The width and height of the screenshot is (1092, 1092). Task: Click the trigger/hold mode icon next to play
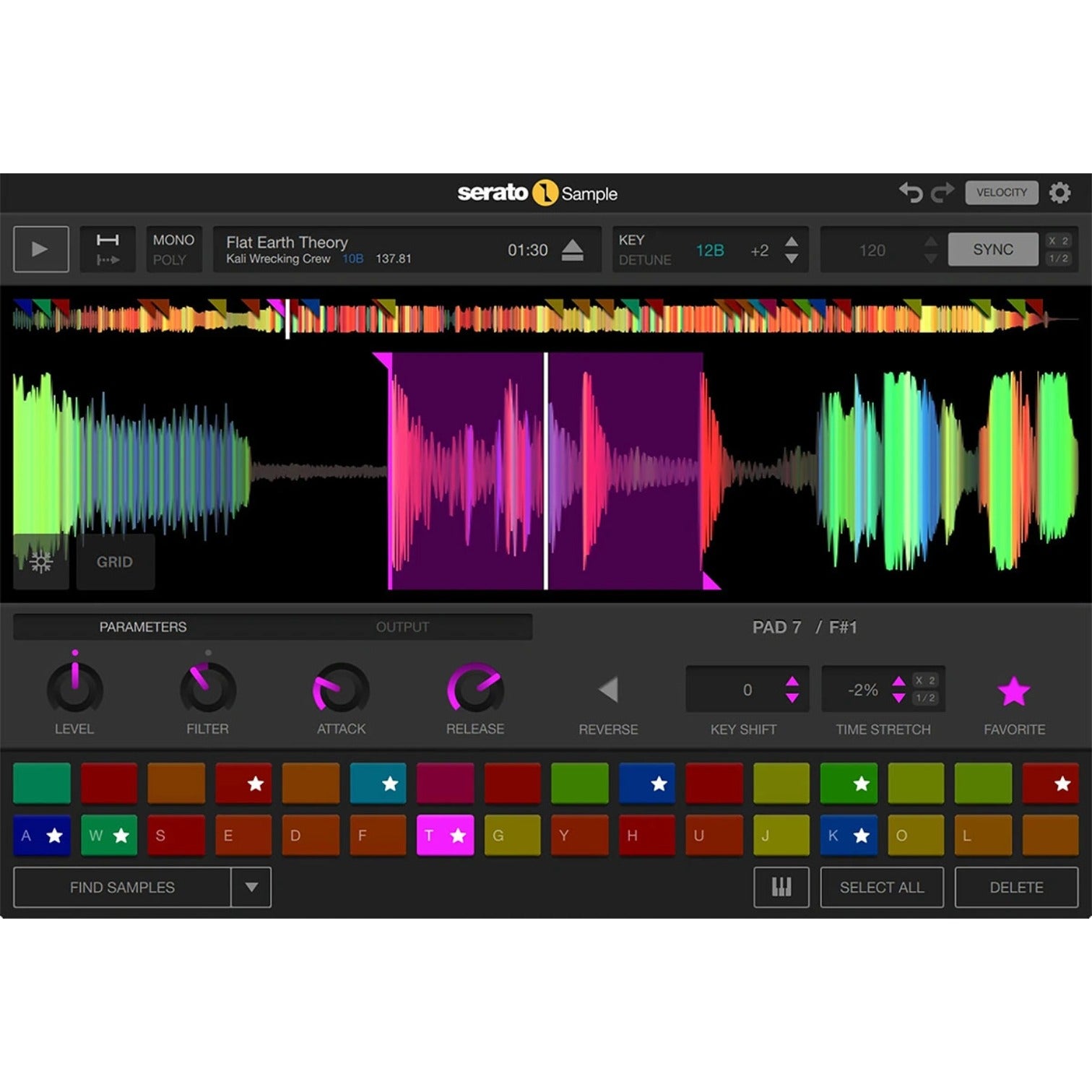(108, 249)
